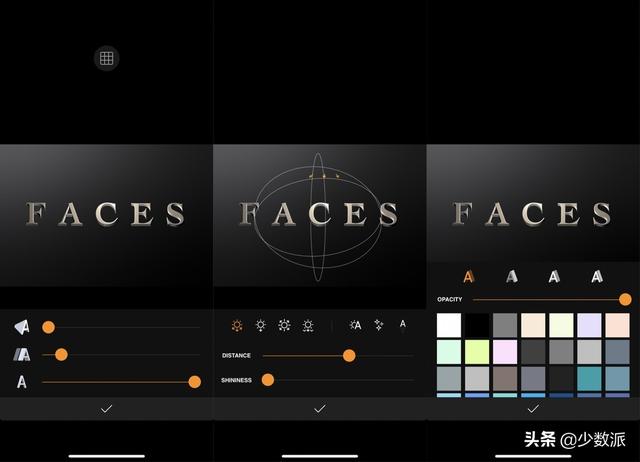Pick the white color swatch
The width and height of the screenshot is (640, 462).
[x=449, y=325]
